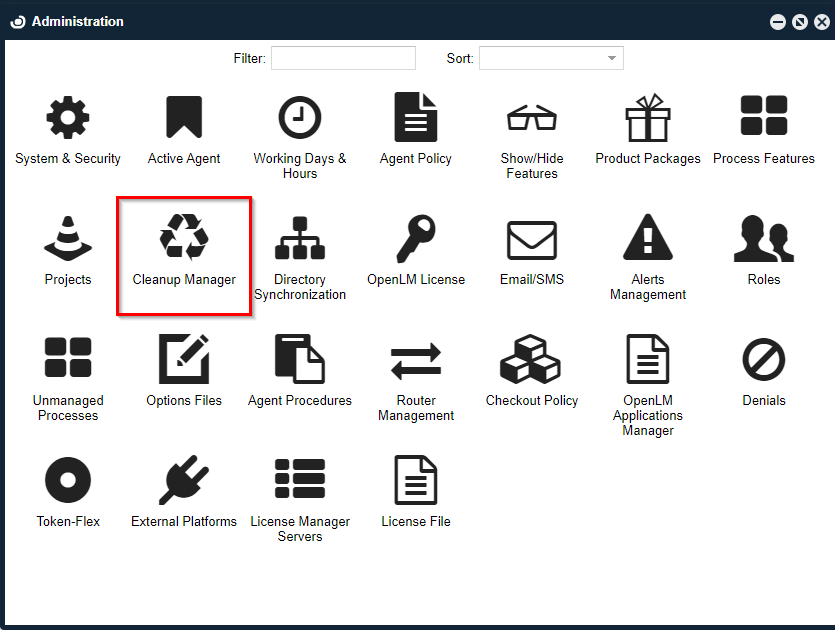Open Alerts Management warning icon
The height and width of the screenshot is (630, 835).
[x=648, y=239]
